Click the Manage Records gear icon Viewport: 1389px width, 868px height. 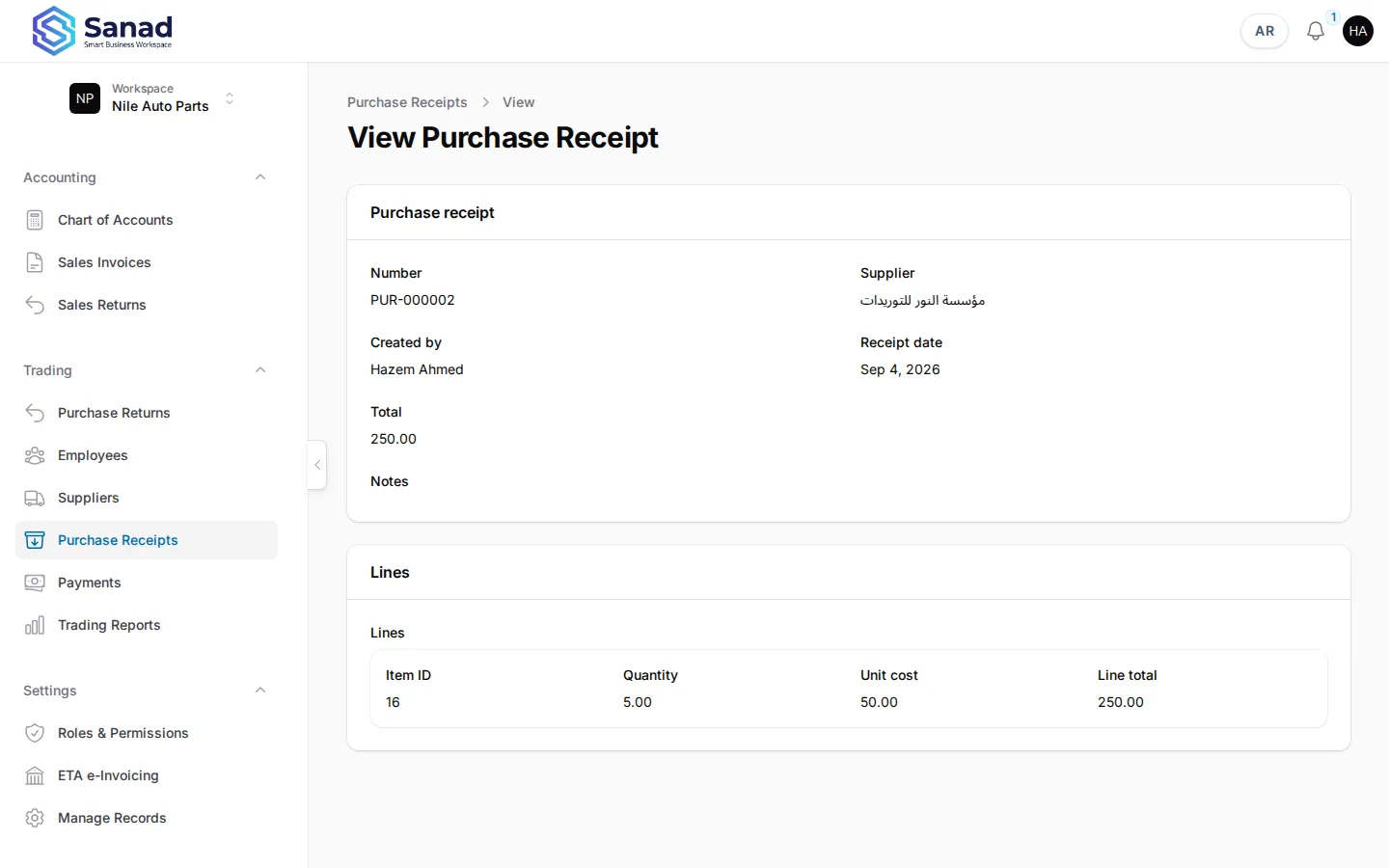coord(35,818)
